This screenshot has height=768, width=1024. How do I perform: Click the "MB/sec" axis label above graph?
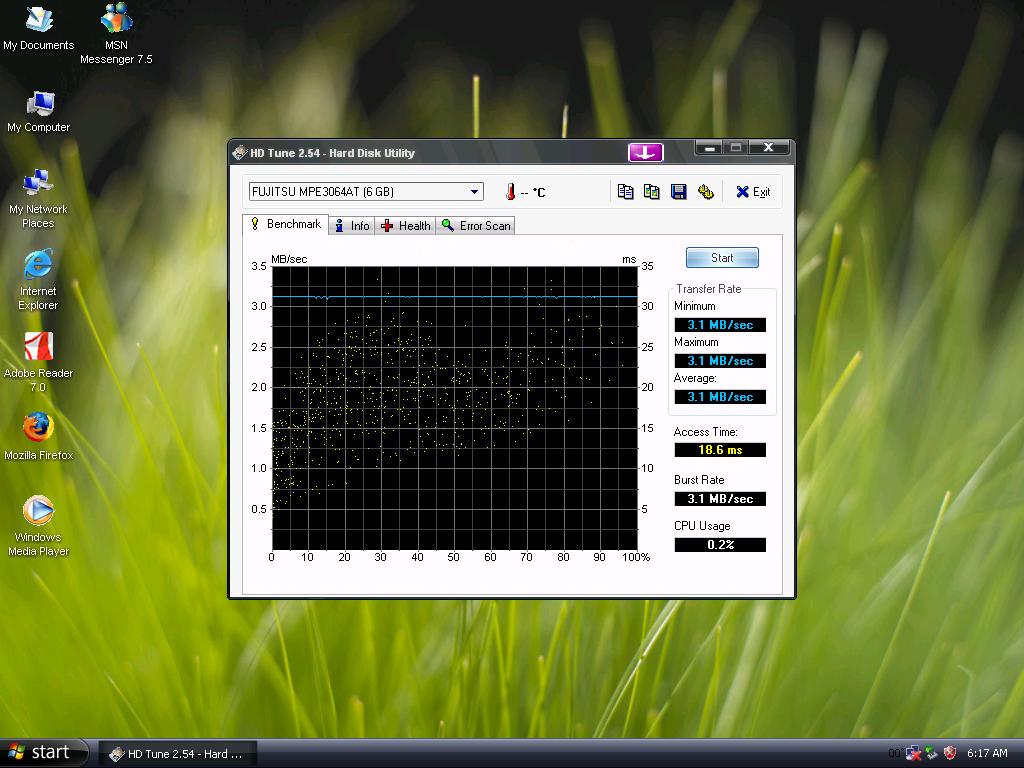(x=289, y=259)
